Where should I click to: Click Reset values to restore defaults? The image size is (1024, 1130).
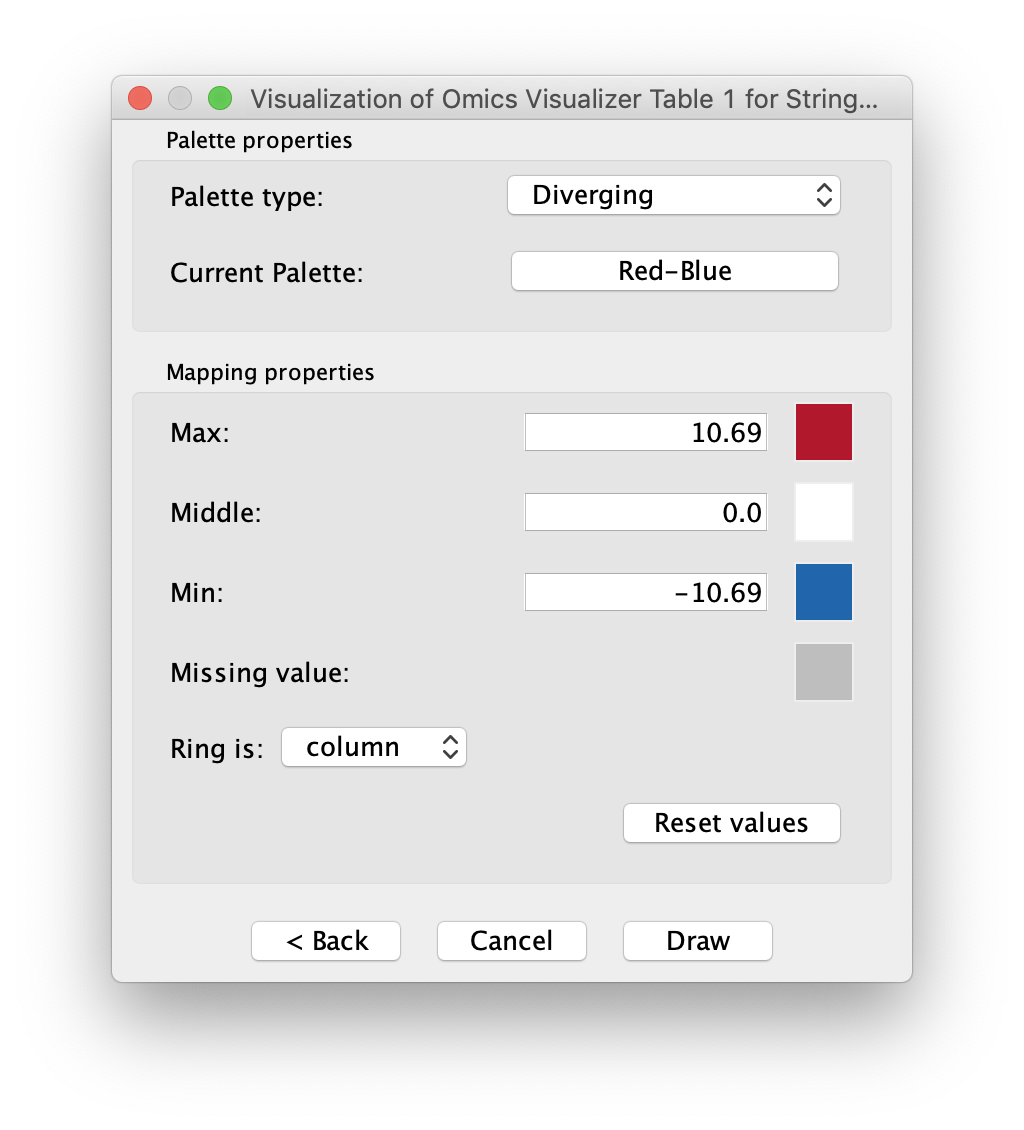(x=731, y=823)
